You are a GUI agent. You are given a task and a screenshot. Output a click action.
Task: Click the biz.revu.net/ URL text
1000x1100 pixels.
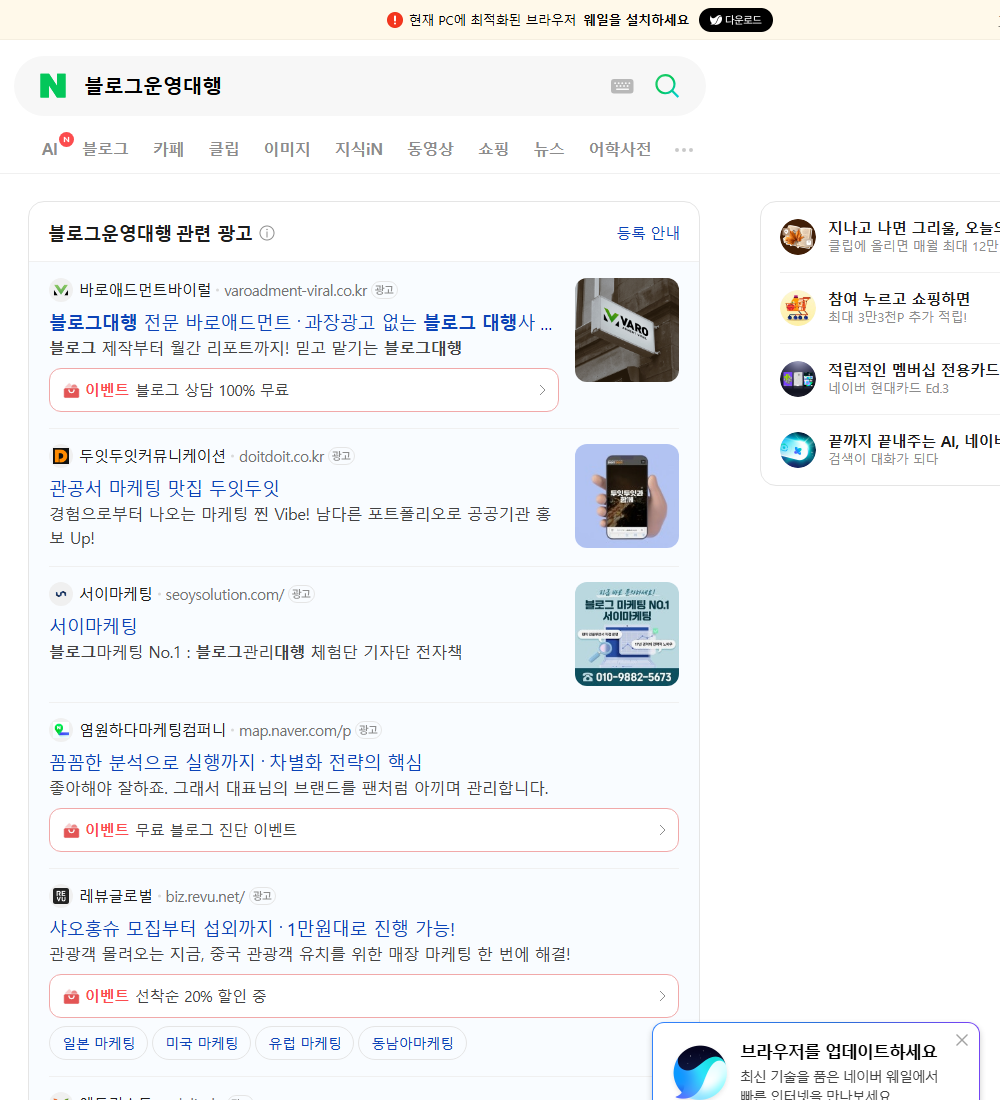pyautogui.click(x=205, y=897)
